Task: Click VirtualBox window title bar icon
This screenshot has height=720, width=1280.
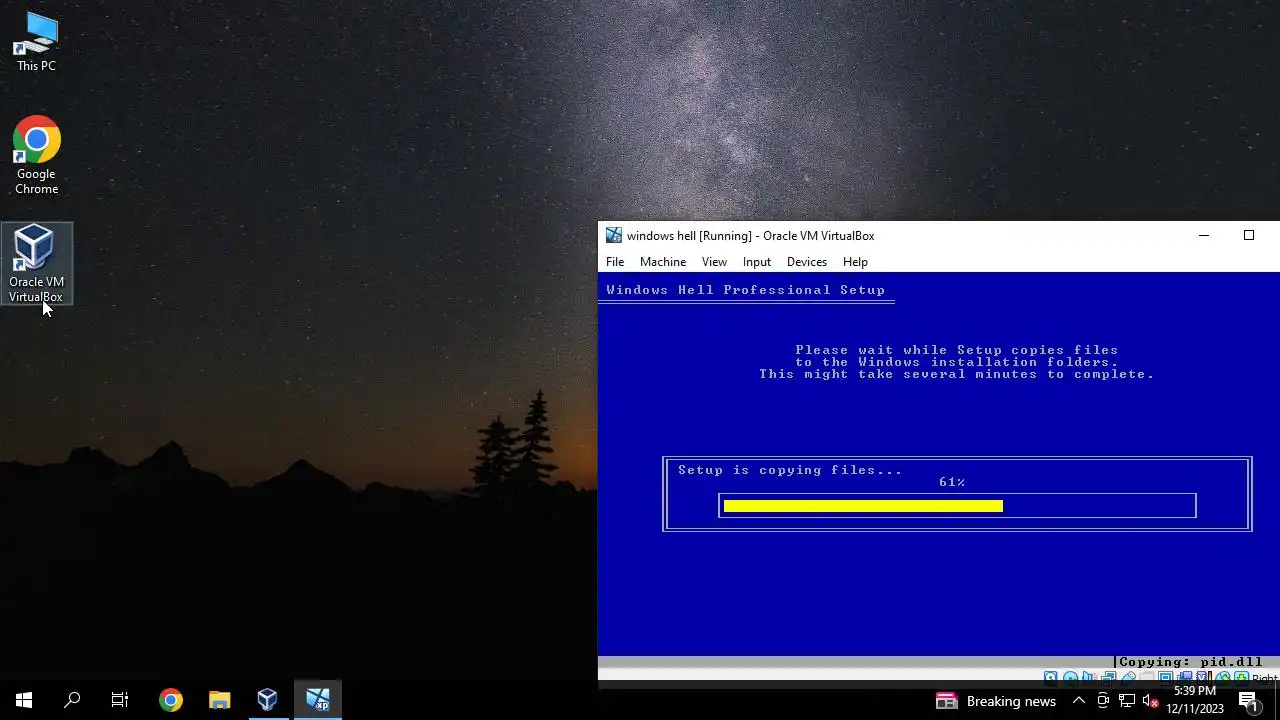Action: pos(614,236)
